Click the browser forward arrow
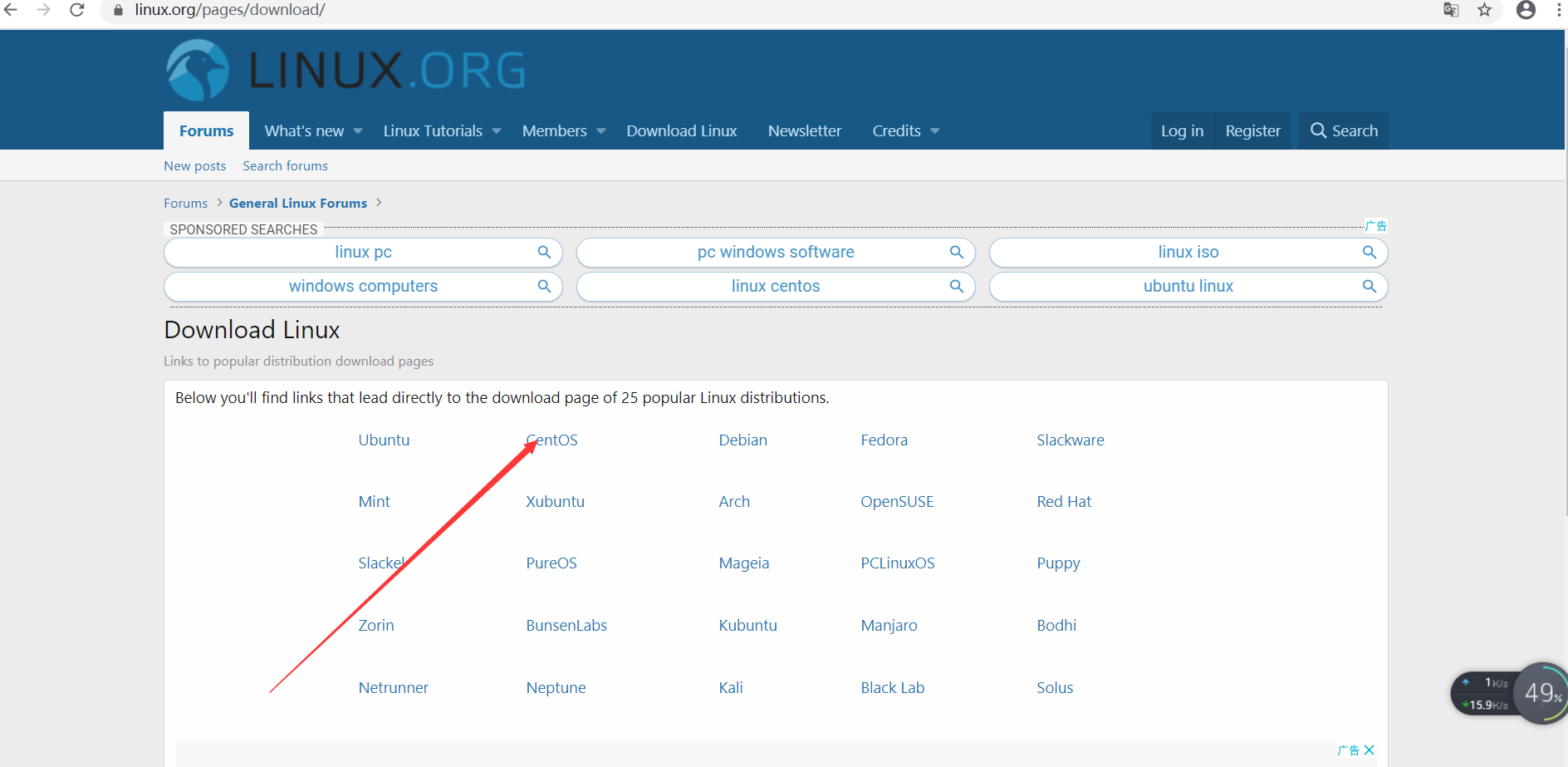This screenshot has height=767, width=1568. pyautogui.click(x=44, y=10)
